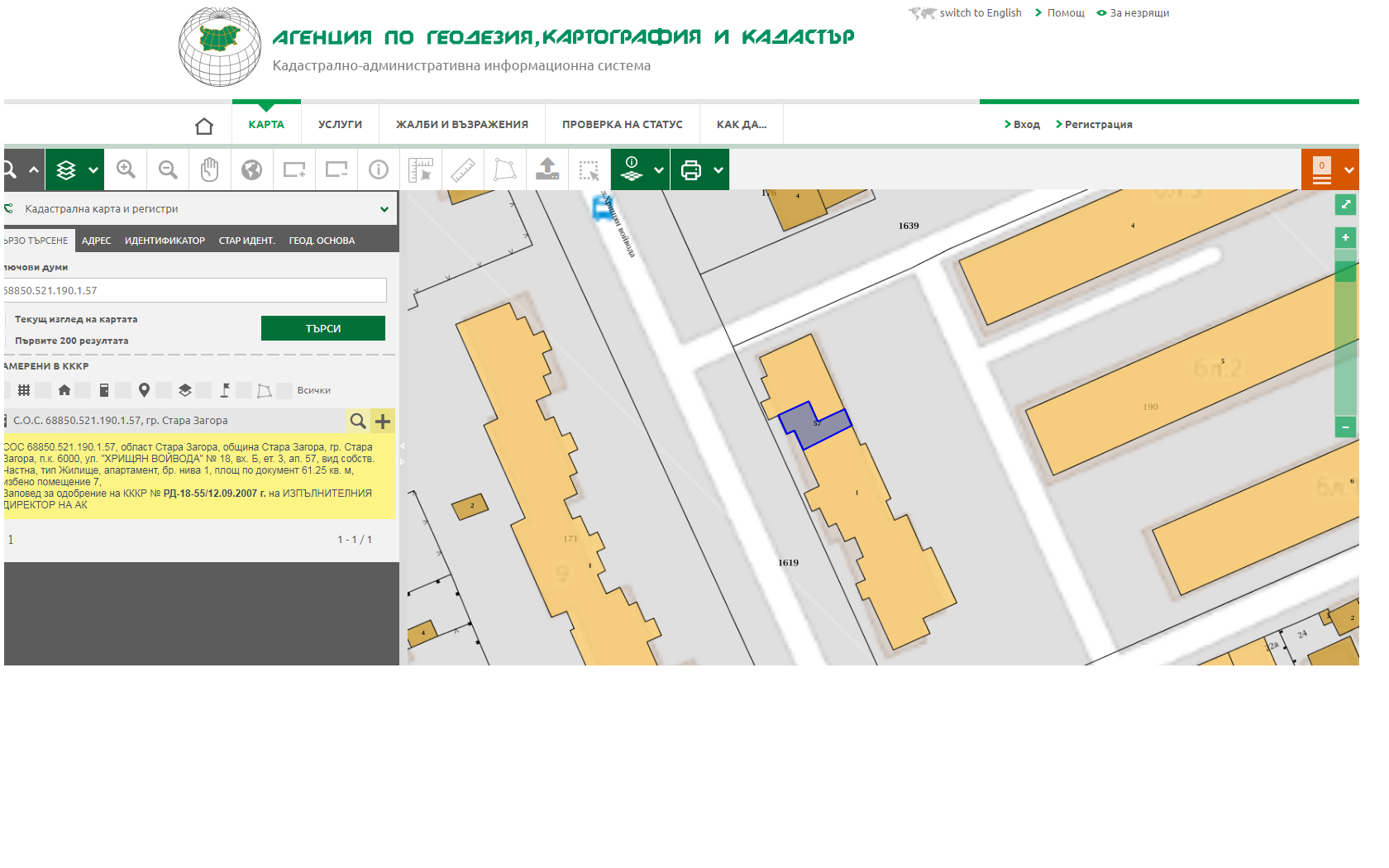
Task: Activate the pan hand tool
Action: (x=210, y=169)
